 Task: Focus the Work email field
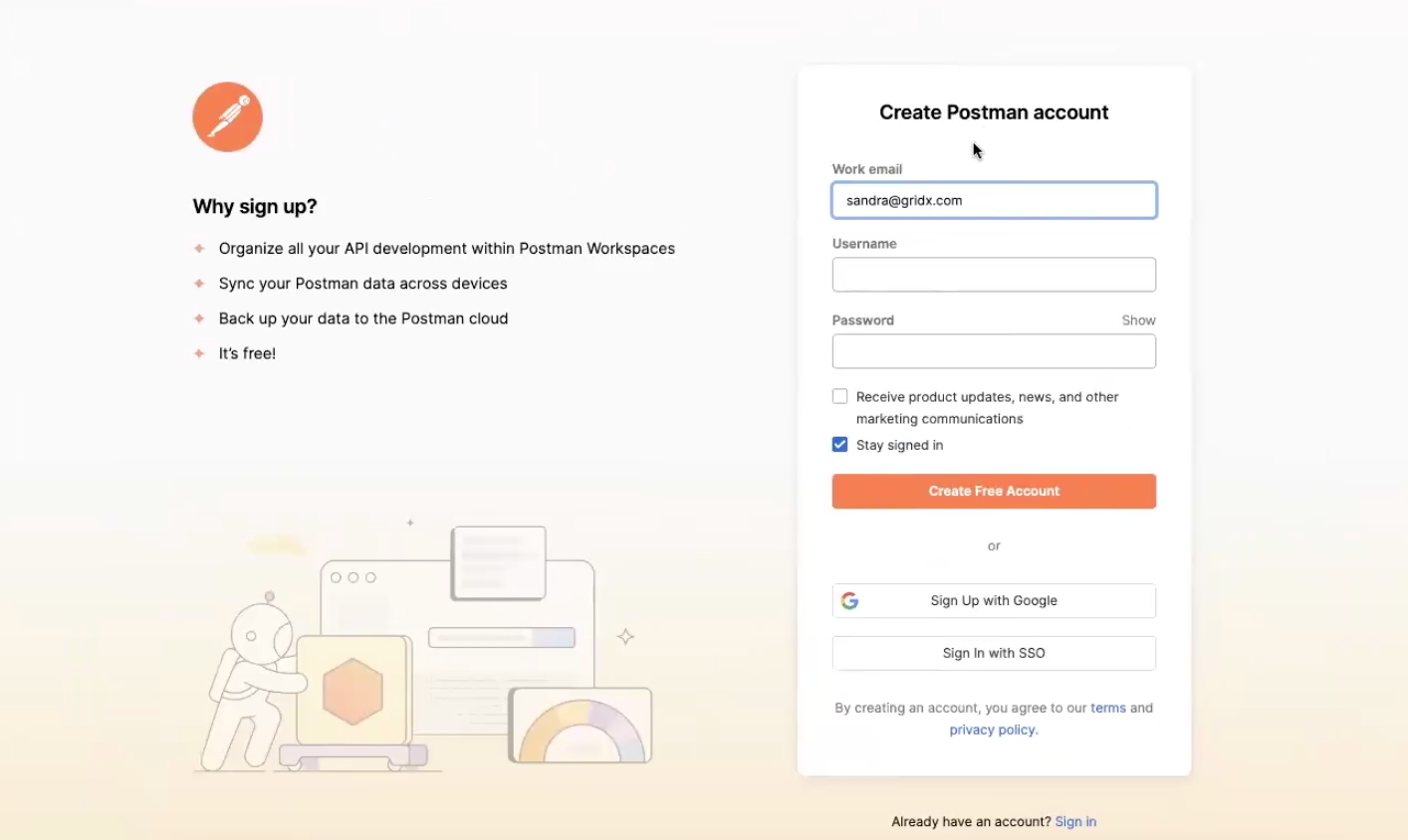tap(994, 200)
